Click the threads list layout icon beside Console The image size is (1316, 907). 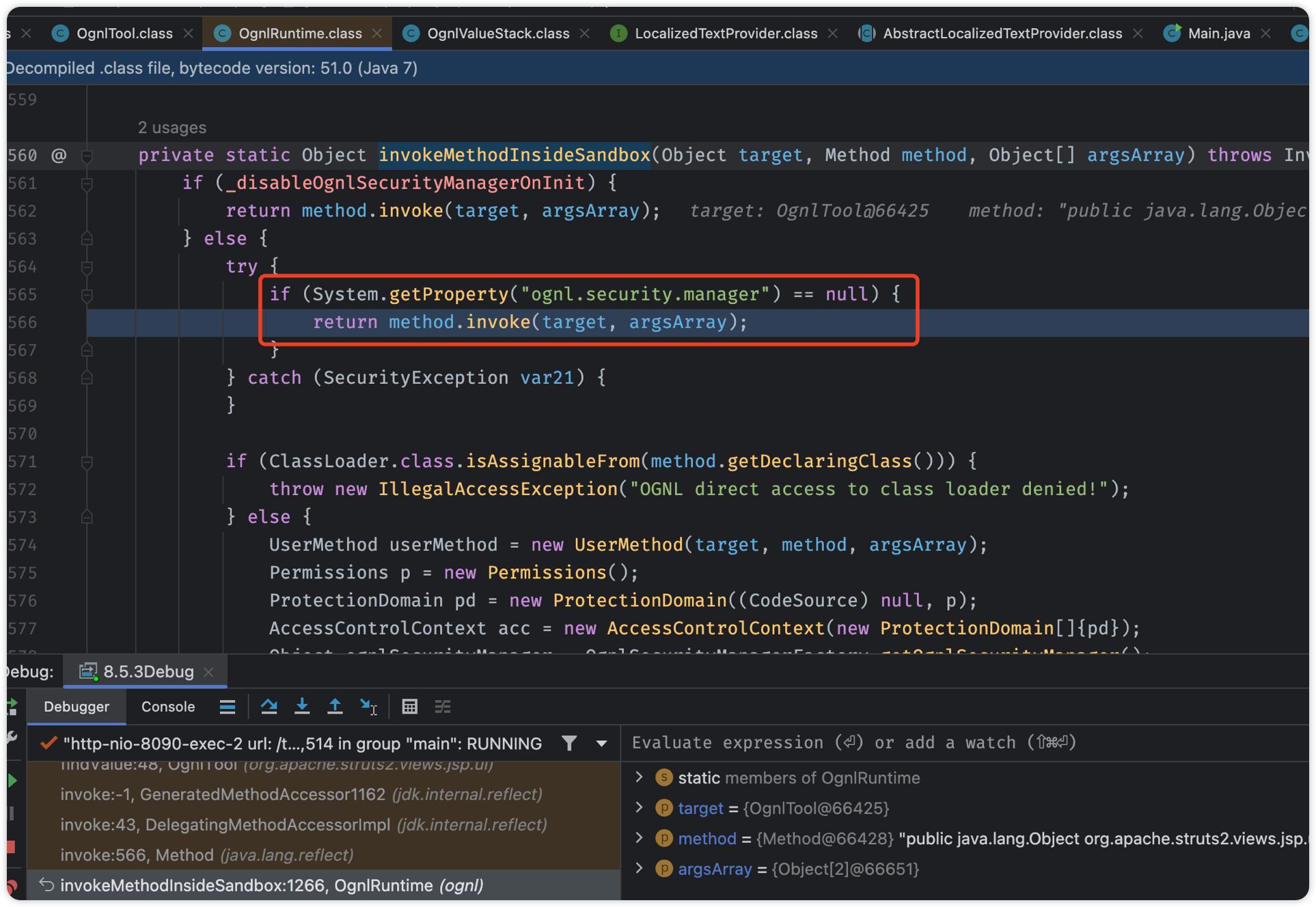tap(228, 706)
